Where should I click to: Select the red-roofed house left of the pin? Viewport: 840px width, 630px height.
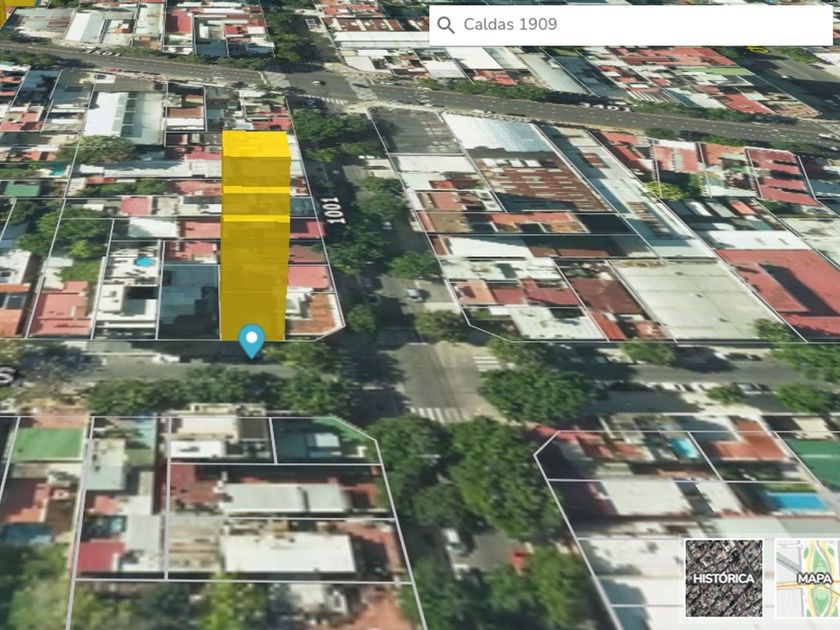click(x=62, y=312)
